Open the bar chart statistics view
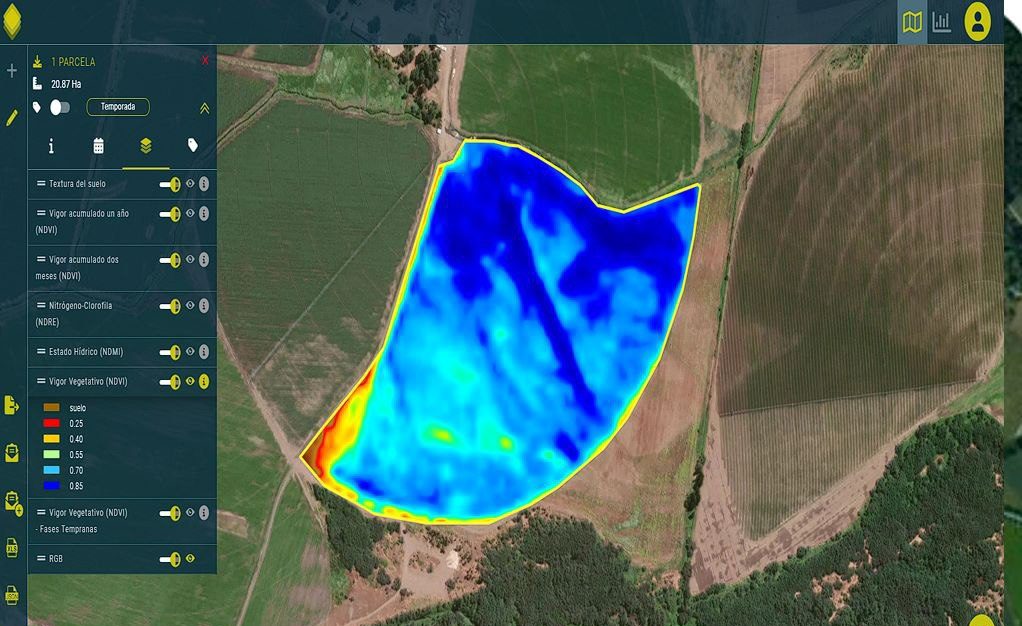 click(942, 22)
